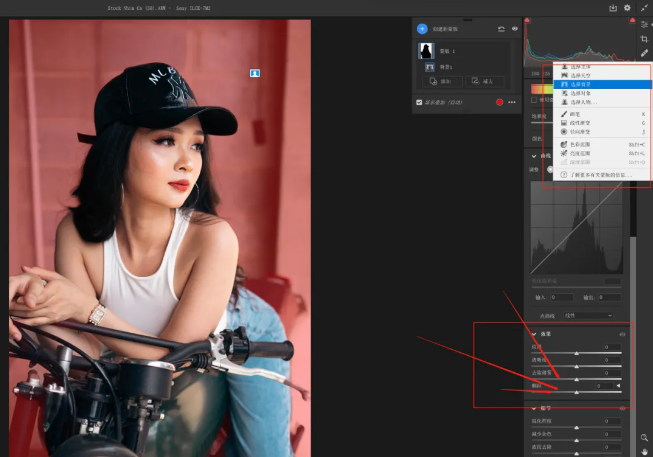Toggle the effects section eye icon
The image size is (653, 457).
(624, 334)
